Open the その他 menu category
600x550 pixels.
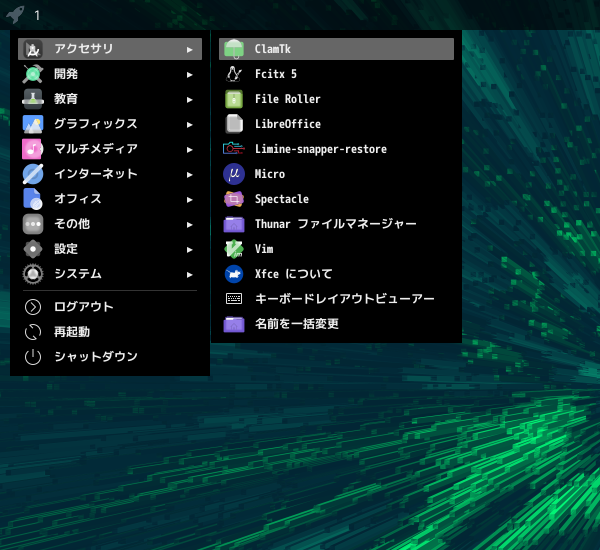[110, 224]
